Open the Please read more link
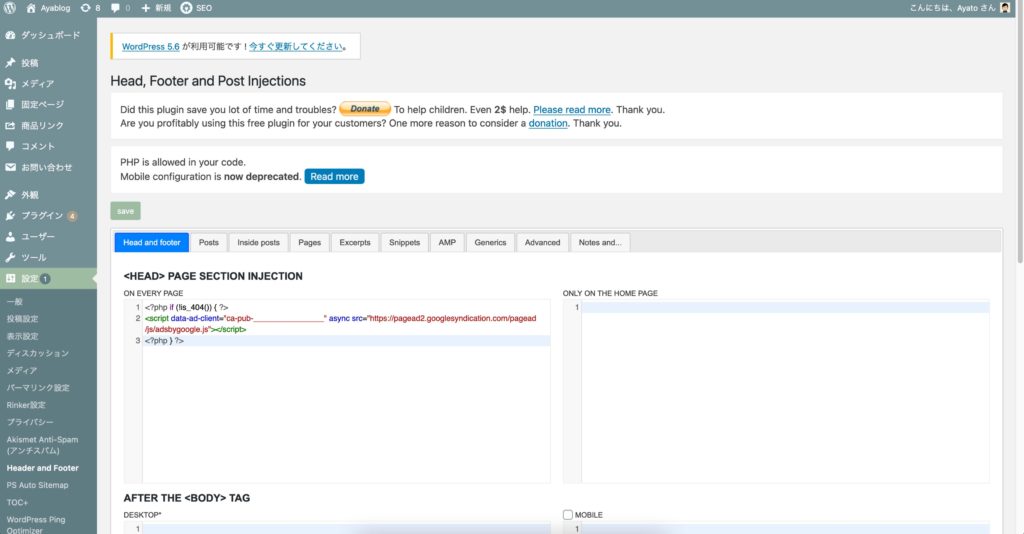 572,110
